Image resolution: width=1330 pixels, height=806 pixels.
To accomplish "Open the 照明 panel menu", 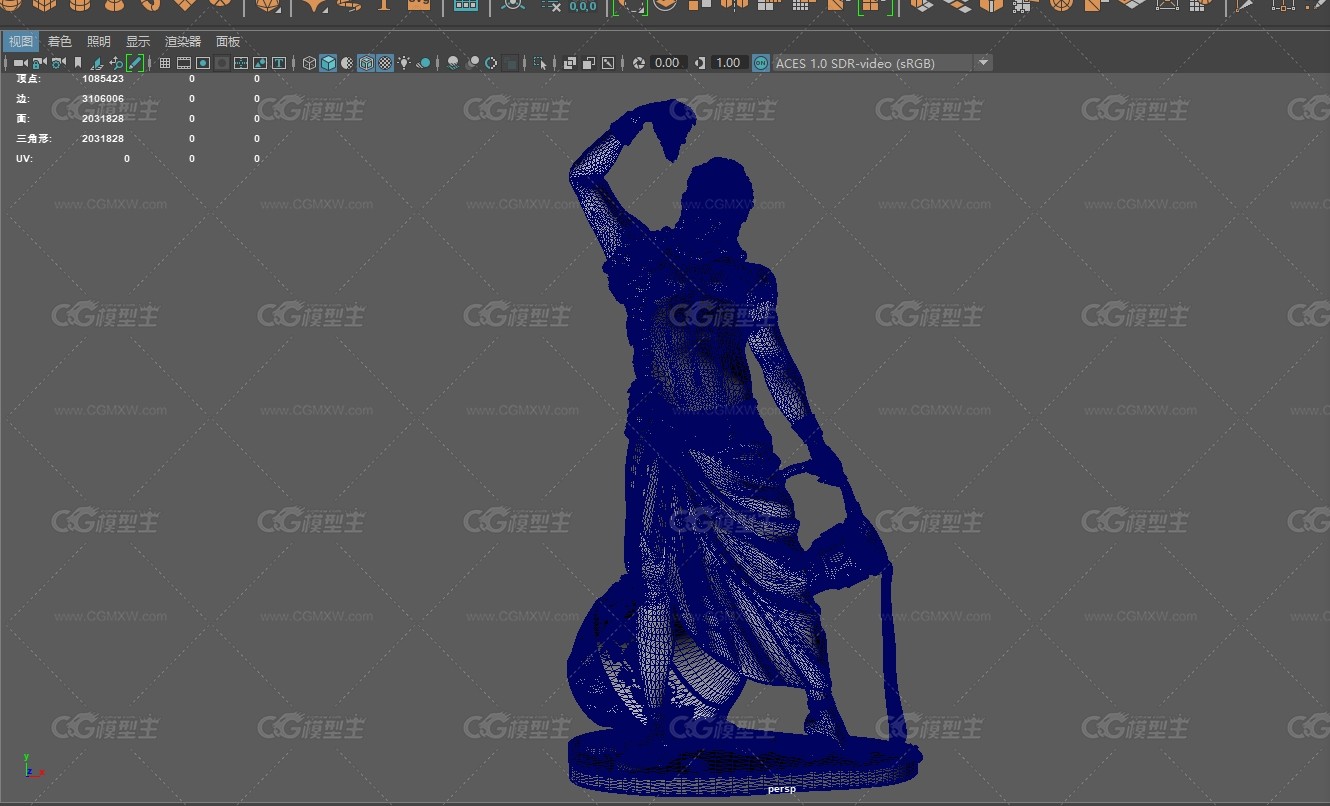I will click(x=99, y=41).
